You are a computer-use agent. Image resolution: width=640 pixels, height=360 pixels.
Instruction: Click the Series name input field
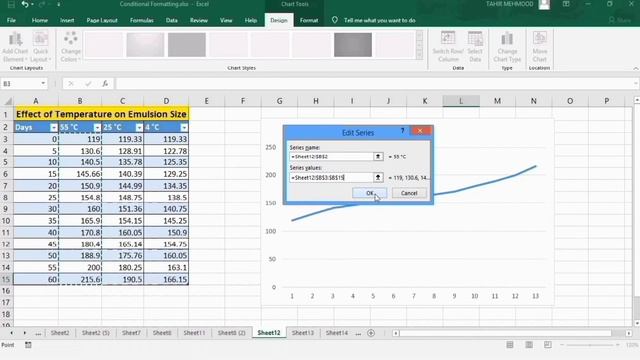pyautogui.click(x=331, y=156)
